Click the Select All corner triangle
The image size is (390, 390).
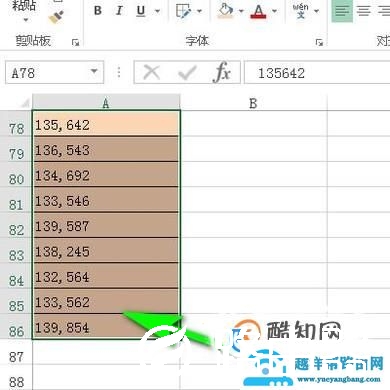click(x=24, y=103)
